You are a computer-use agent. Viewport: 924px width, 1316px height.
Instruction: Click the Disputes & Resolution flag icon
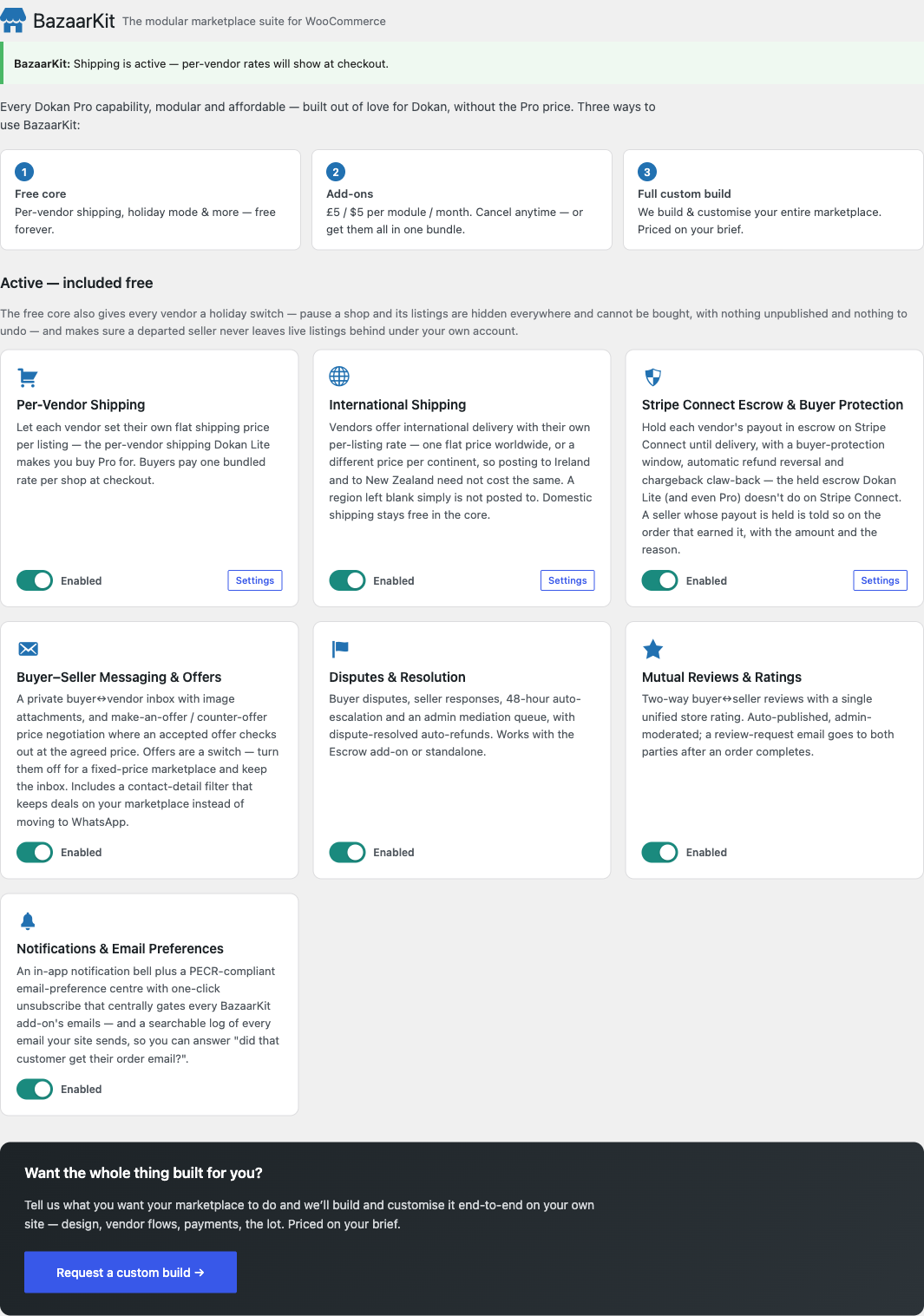(340, 649)
